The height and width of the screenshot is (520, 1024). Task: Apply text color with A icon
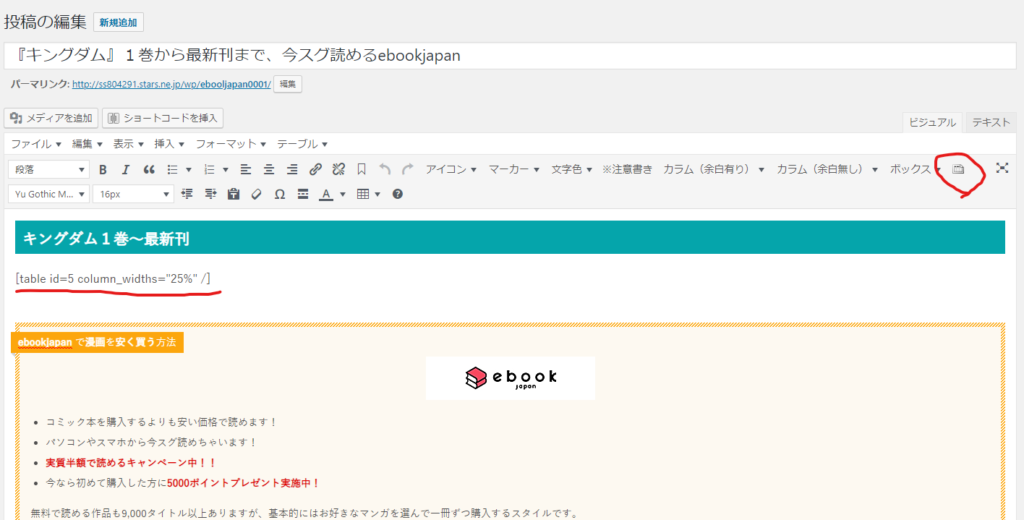click(x=326, y=194)
